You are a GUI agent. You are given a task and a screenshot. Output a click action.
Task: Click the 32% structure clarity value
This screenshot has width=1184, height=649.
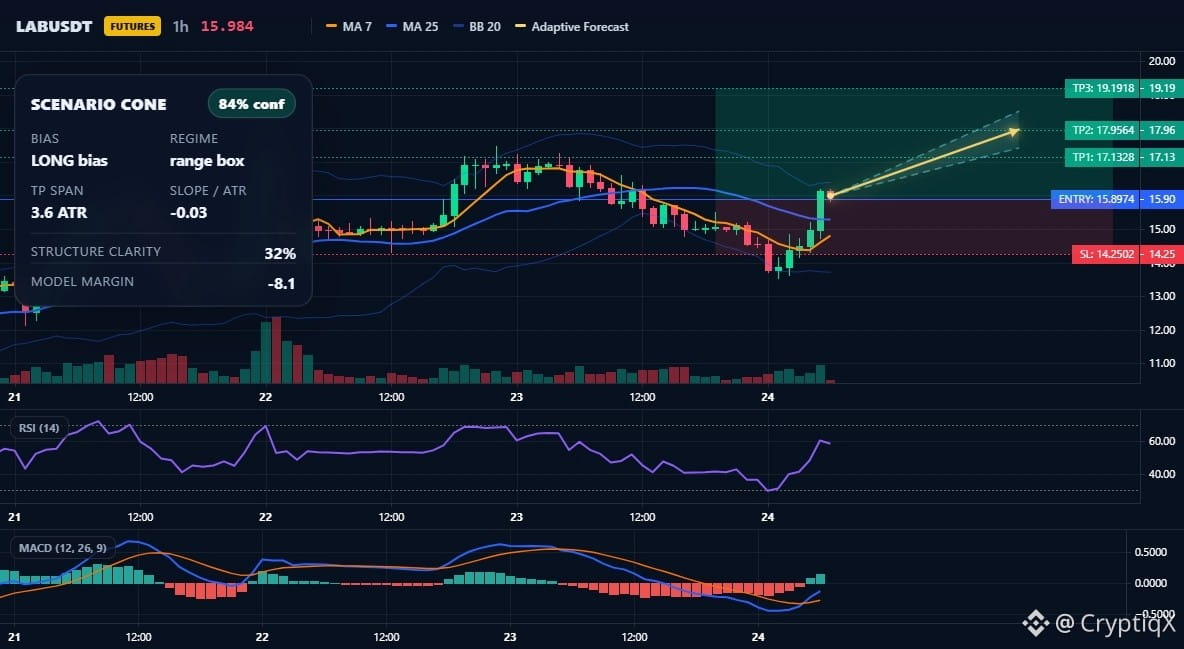click(280, 254)
